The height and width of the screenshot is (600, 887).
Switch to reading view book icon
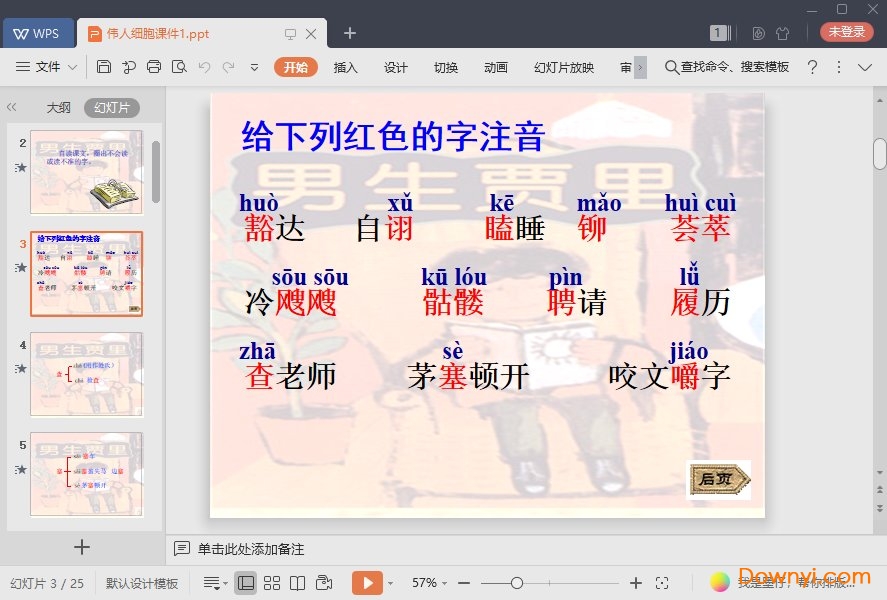tap(298, 583)
